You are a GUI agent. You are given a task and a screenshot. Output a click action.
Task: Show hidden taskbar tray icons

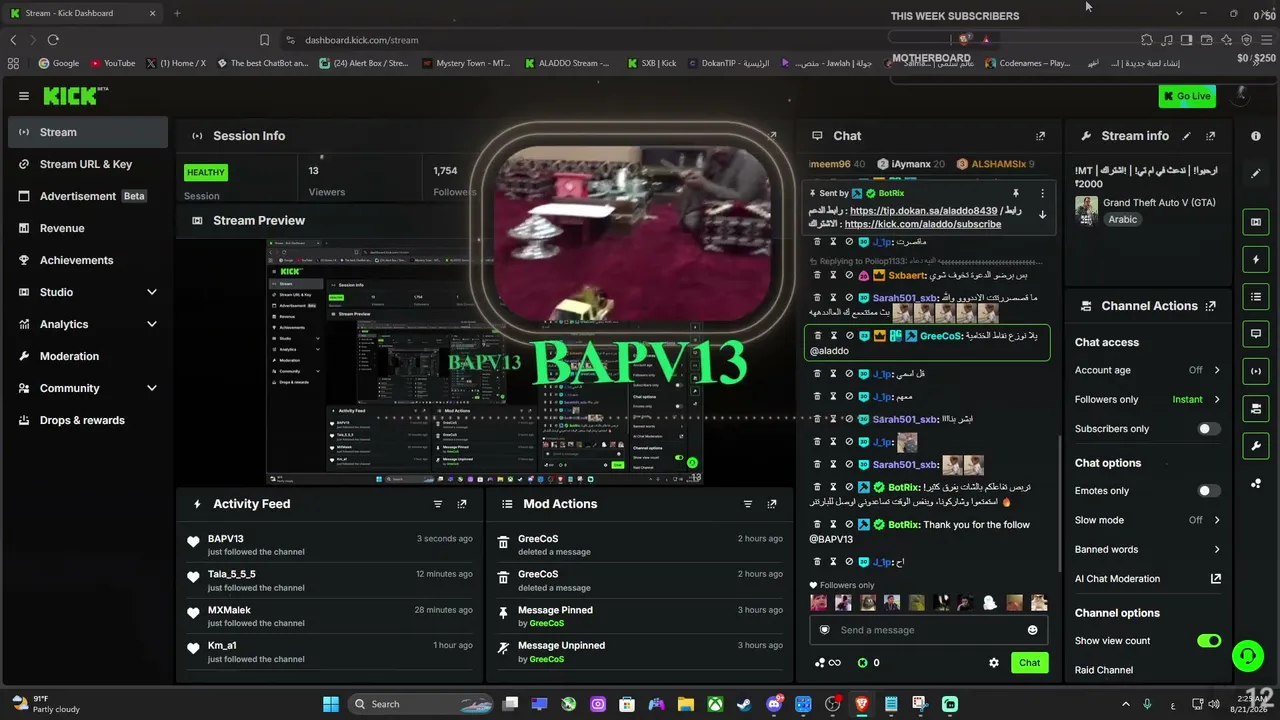[x=1125, y=704]
